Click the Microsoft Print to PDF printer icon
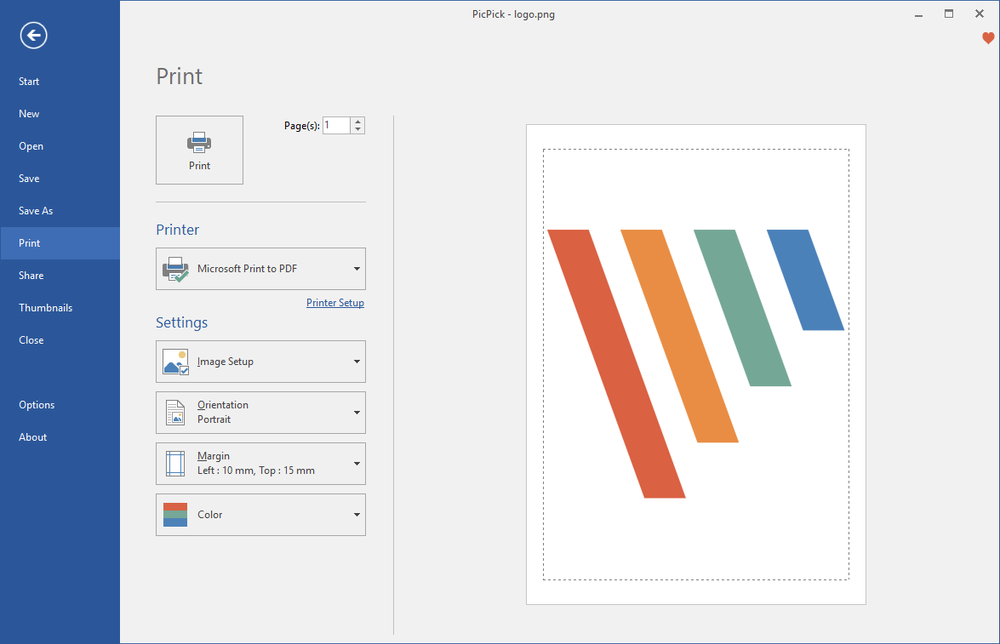This screenshot has width=1000, height=644. click(175, 268)
